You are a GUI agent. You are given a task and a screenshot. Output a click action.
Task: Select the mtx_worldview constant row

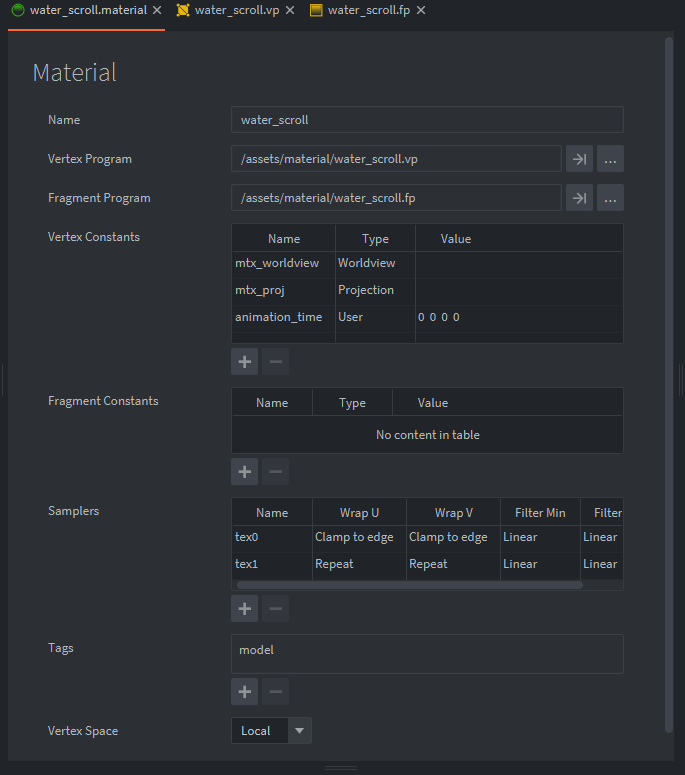(x=277, y=263)
